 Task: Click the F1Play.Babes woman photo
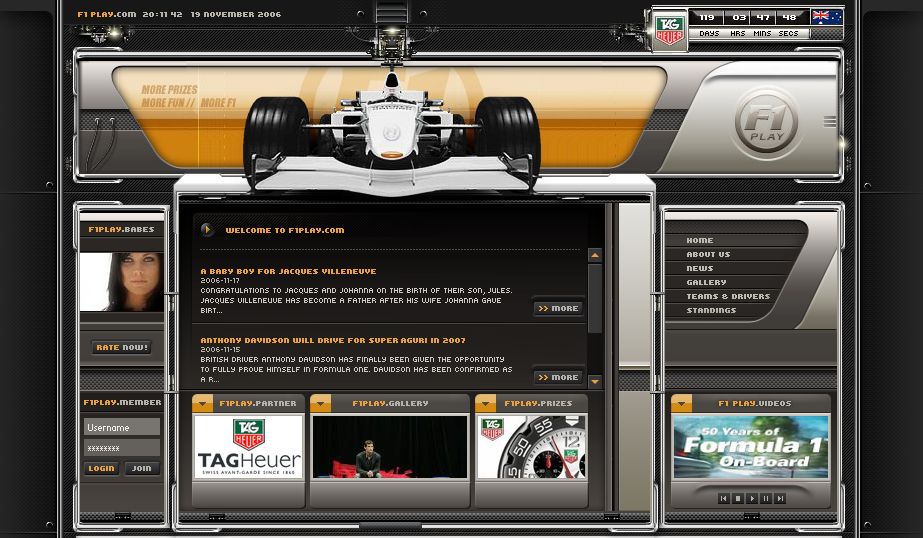(x=122, y=282)
